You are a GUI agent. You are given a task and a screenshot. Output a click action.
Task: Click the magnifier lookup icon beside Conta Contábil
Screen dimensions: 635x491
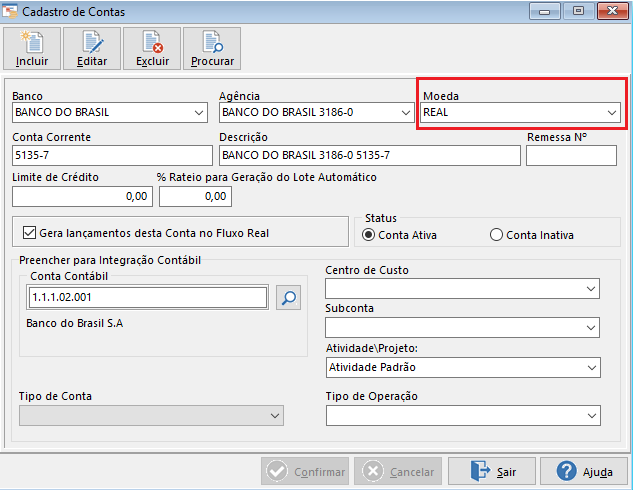(x=288, y=298)
